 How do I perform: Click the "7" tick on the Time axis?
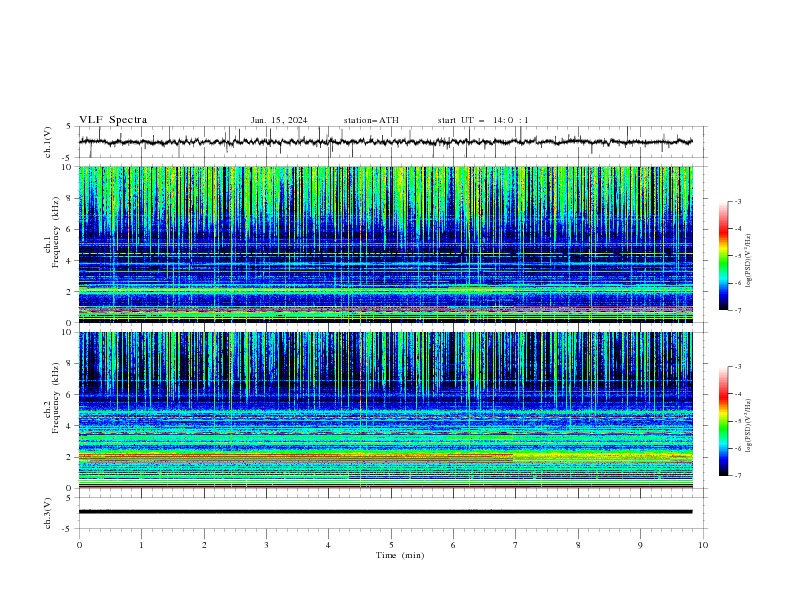(x=516, y=545)
